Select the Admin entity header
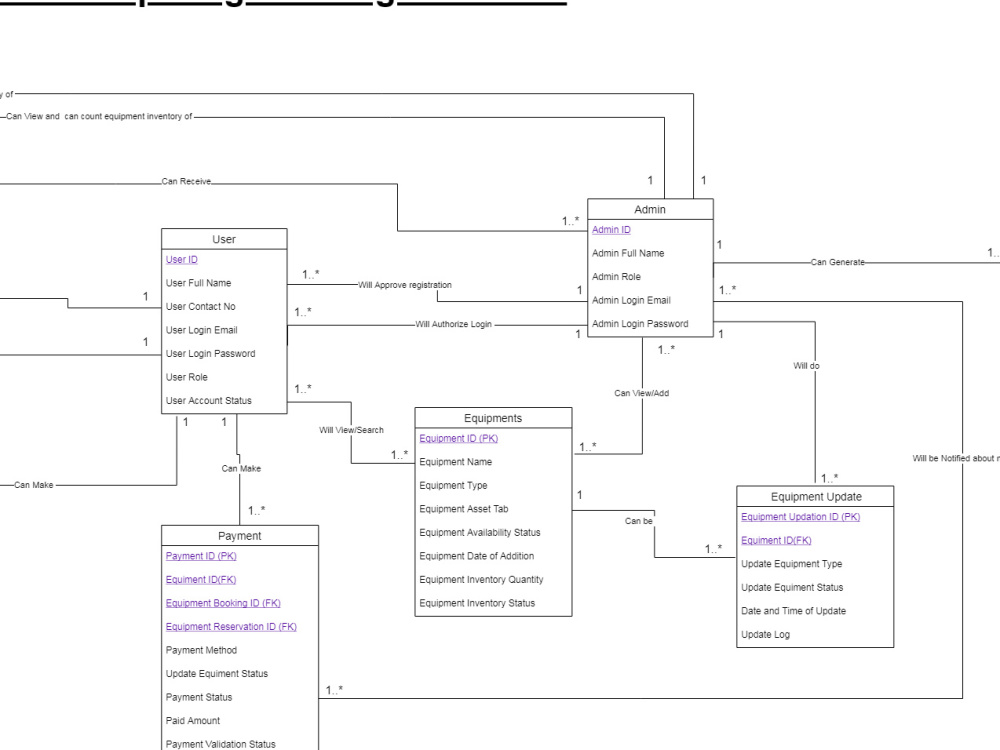The width and height of the screenshot is (1000, 750). coord(650,210)
